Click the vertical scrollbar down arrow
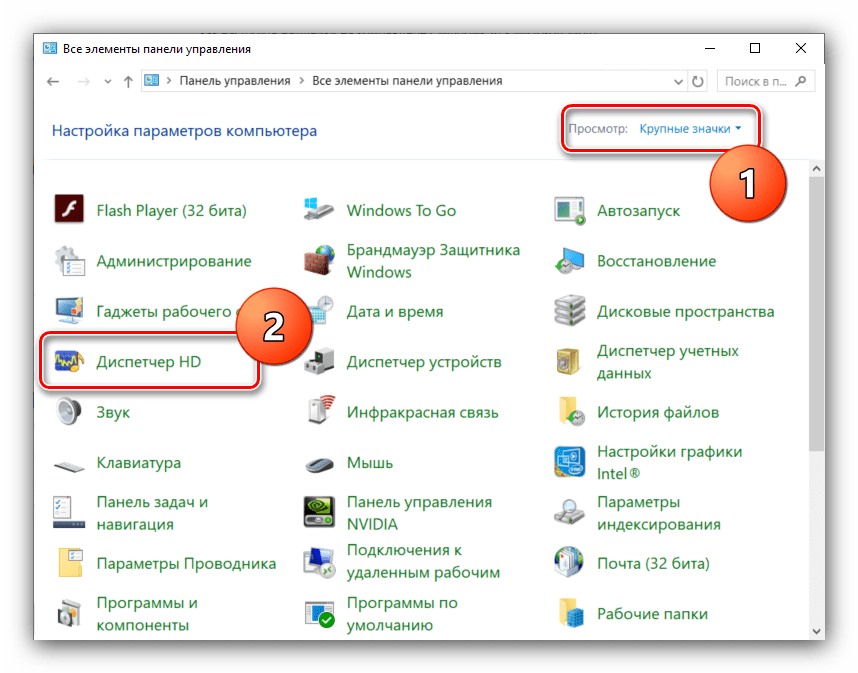 (x=816, y=631)
